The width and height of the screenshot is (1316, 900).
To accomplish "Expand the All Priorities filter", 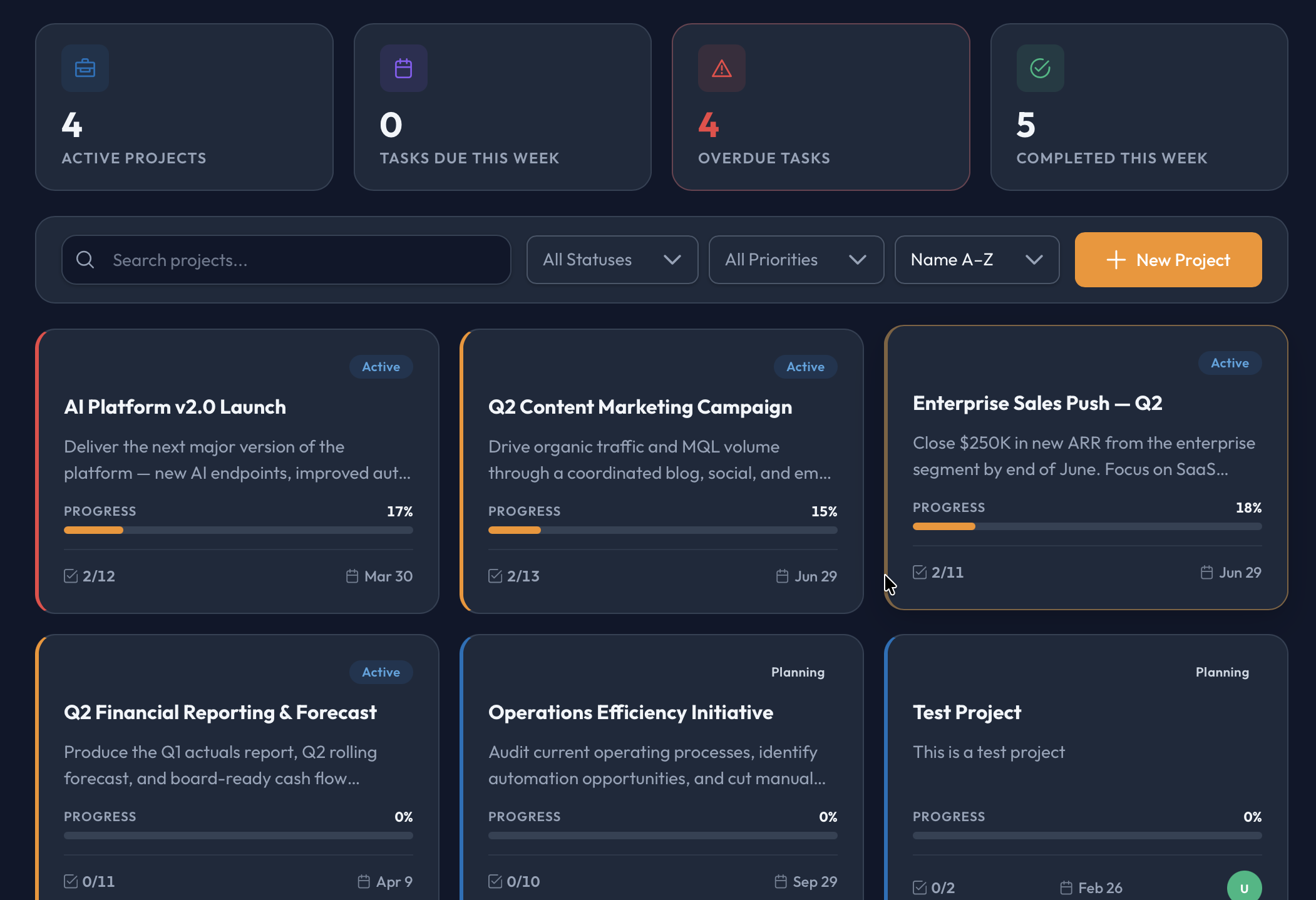I will click(x=796, y=260).
